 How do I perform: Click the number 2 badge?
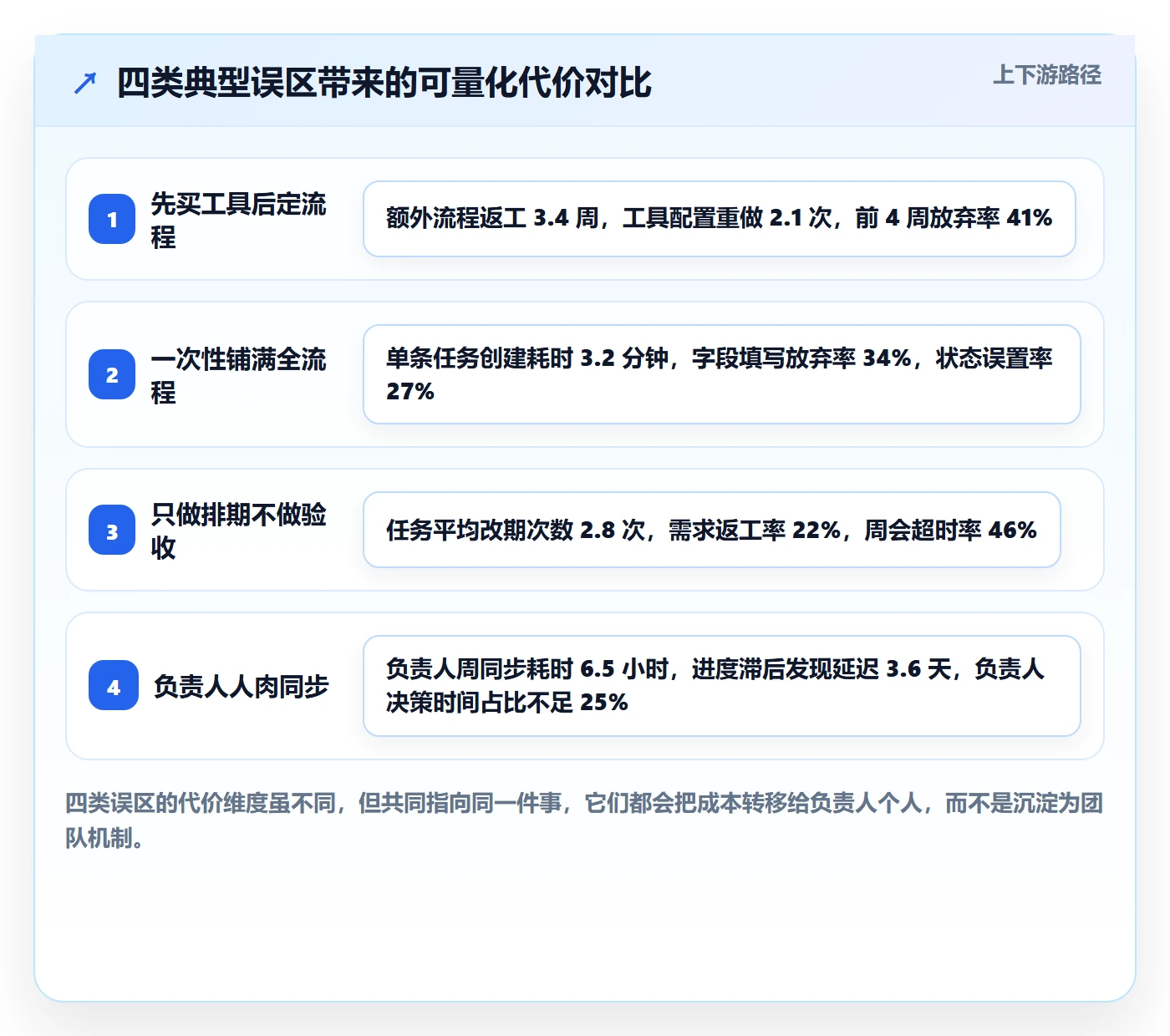pos(112,374)
